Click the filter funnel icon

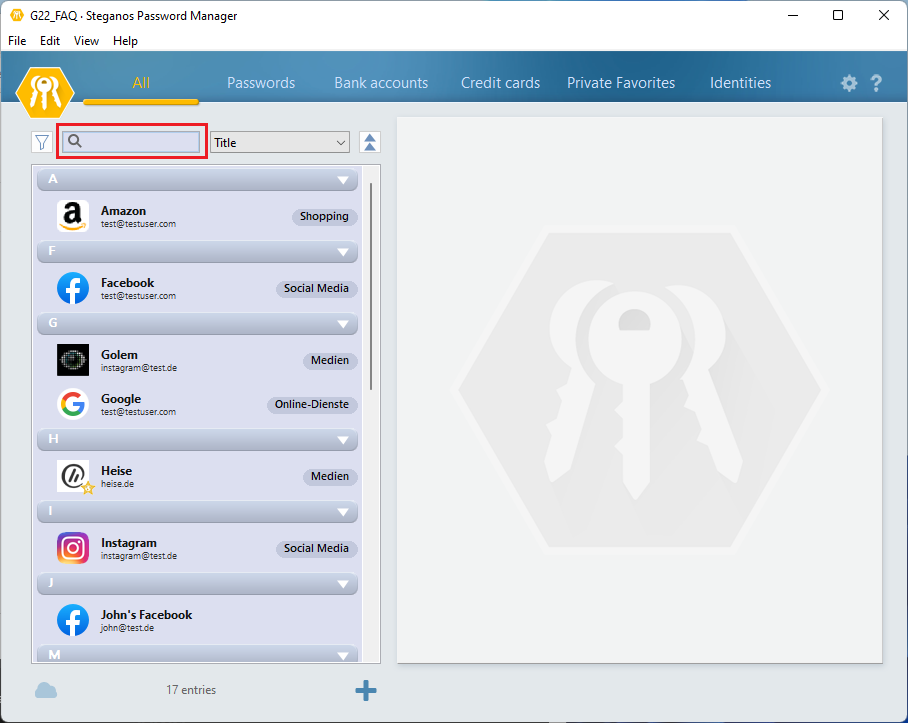41,142
